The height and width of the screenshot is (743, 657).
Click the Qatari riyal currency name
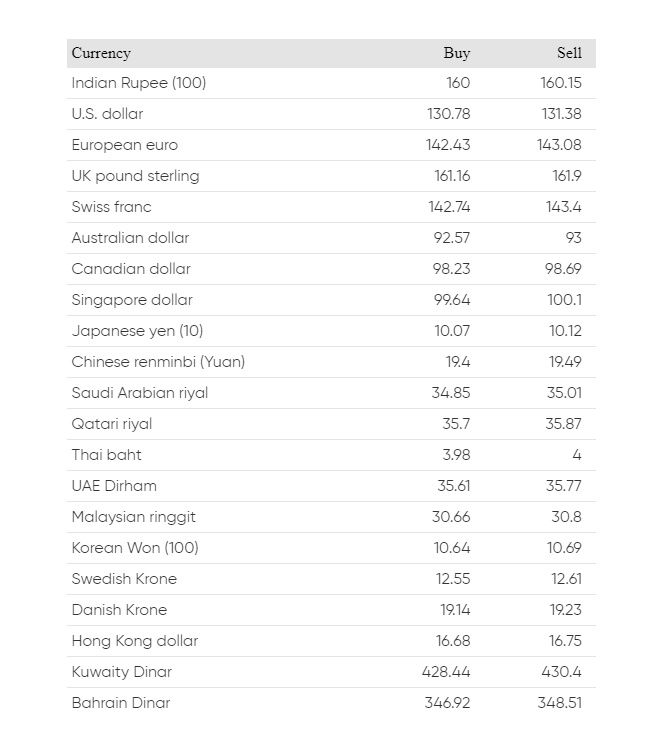tap(112, 424)
